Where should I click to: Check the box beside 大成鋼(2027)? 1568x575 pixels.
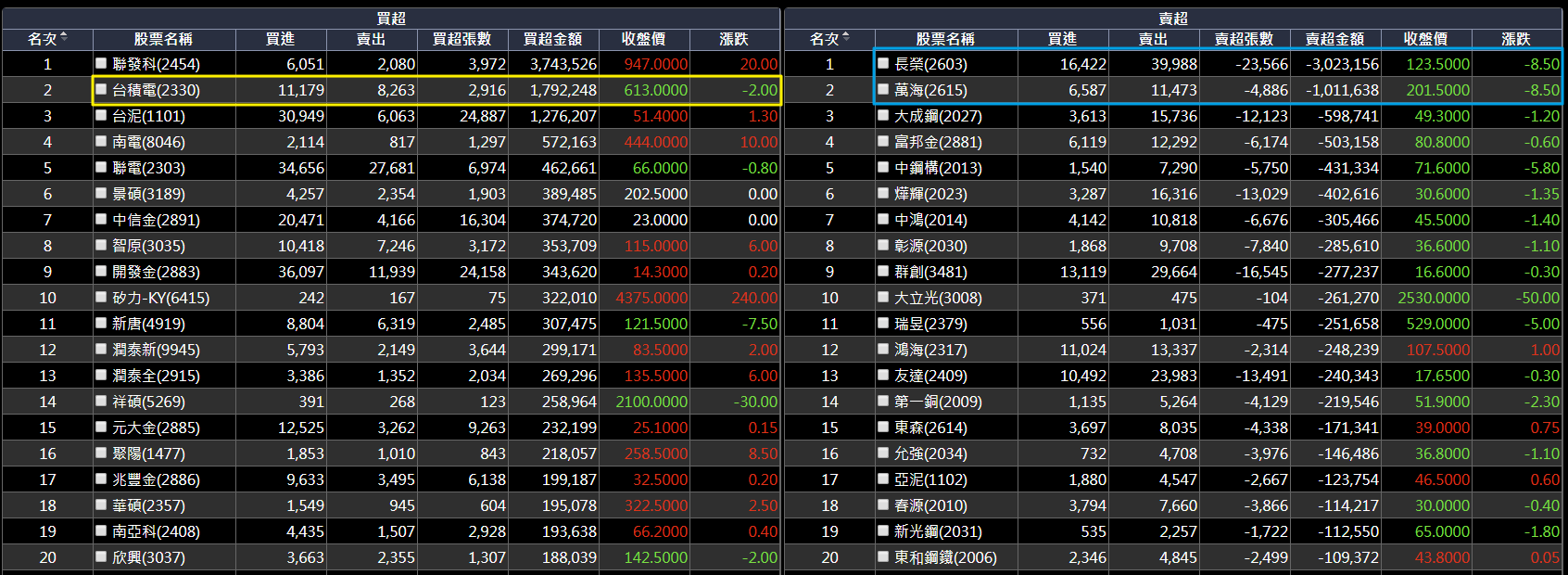point(883,115)
